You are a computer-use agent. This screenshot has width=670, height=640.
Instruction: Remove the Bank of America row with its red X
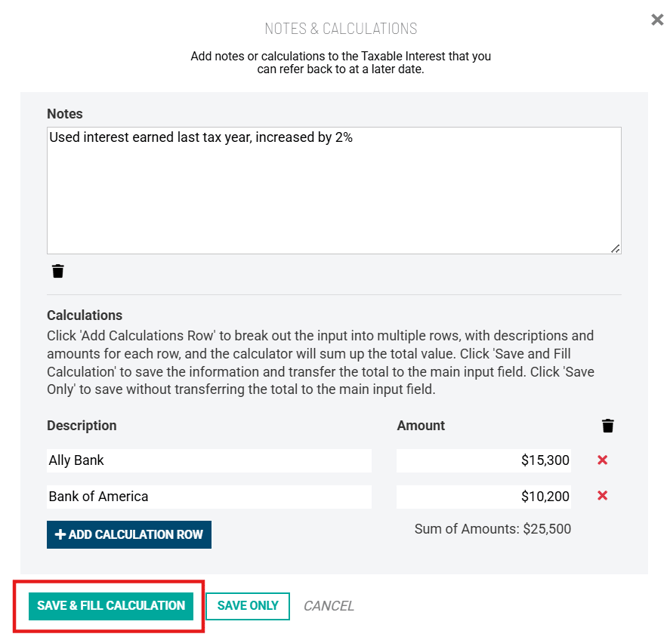(603, 496)
